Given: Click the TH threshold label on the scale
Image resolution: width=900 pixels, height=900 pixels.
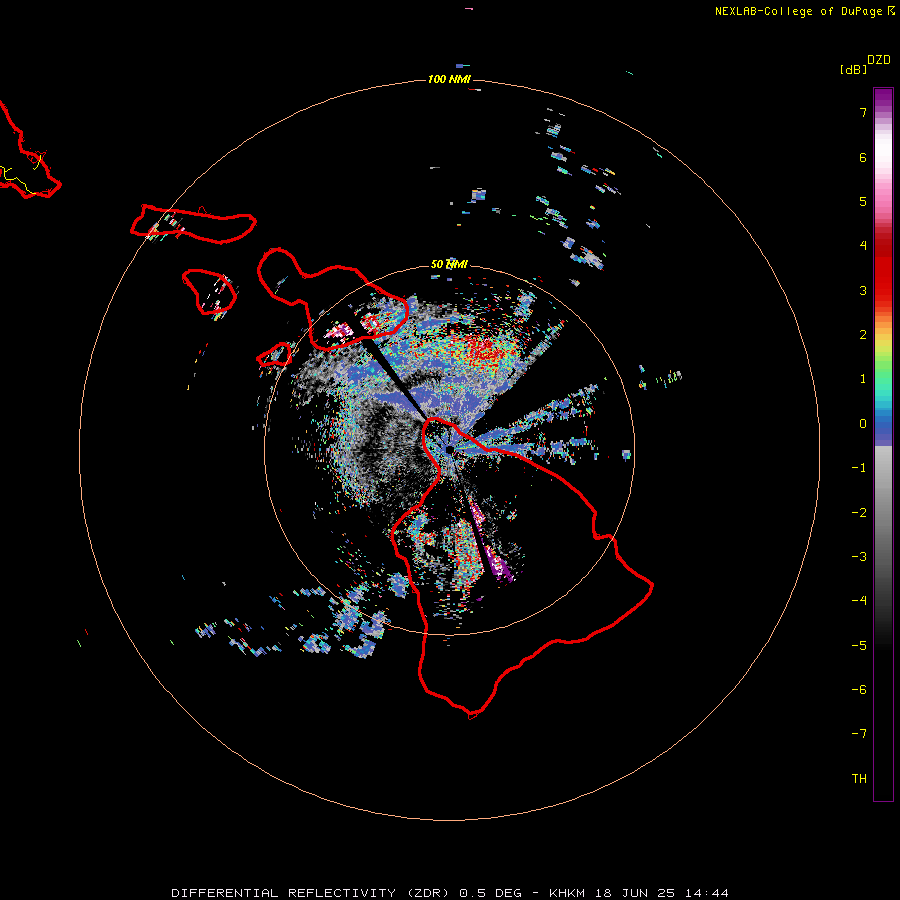Looking at the screenshot, I should (859, 779).
